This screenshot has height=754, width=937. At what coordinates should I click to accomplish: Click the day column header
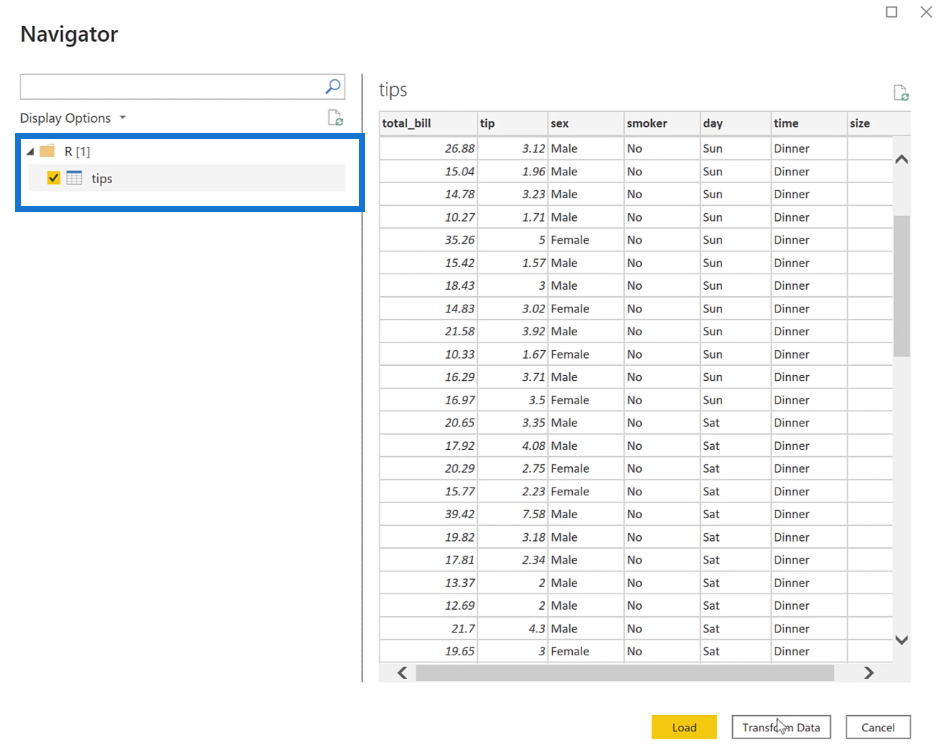pyautogui.click(x=736, y=123)
